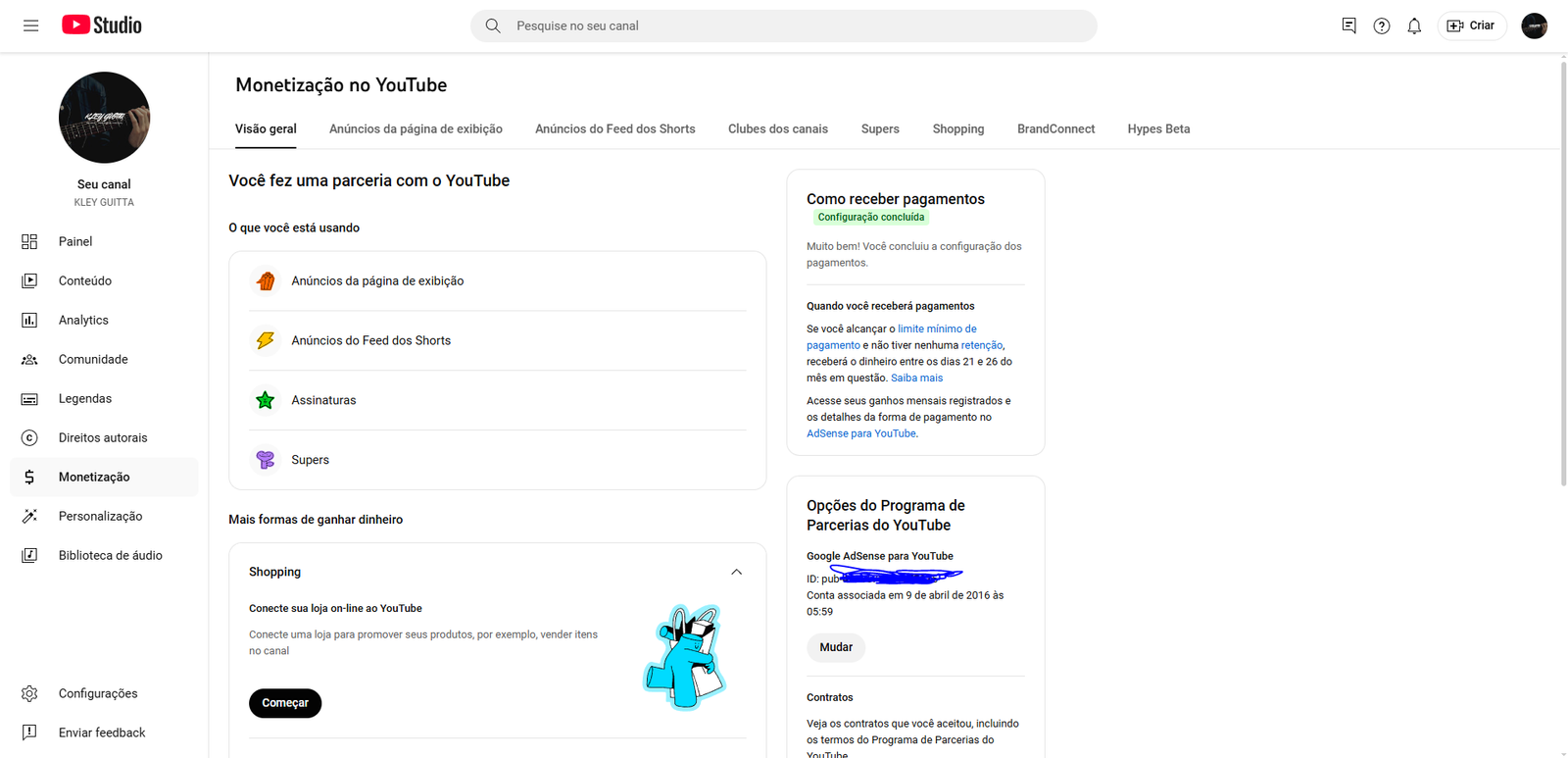Click the Direitos autorais copyright icon
This screenshot has height=758, width=1568.
29,437
